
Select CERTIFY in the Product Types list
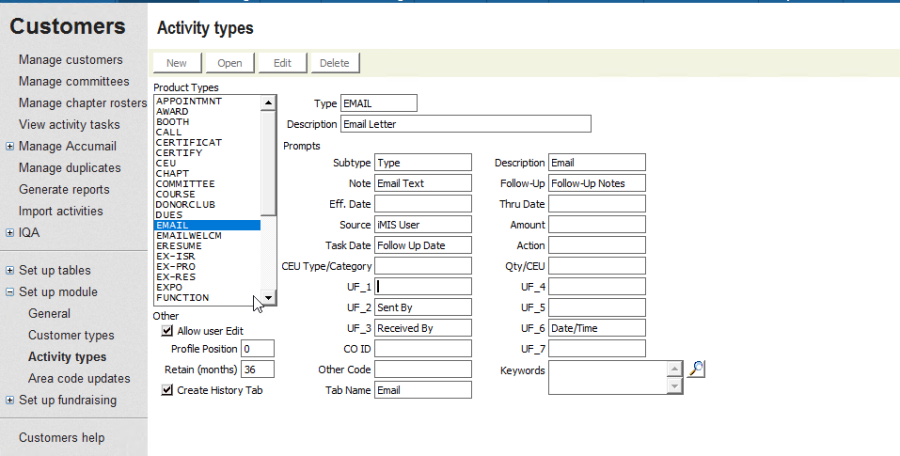tap(181, 153)
